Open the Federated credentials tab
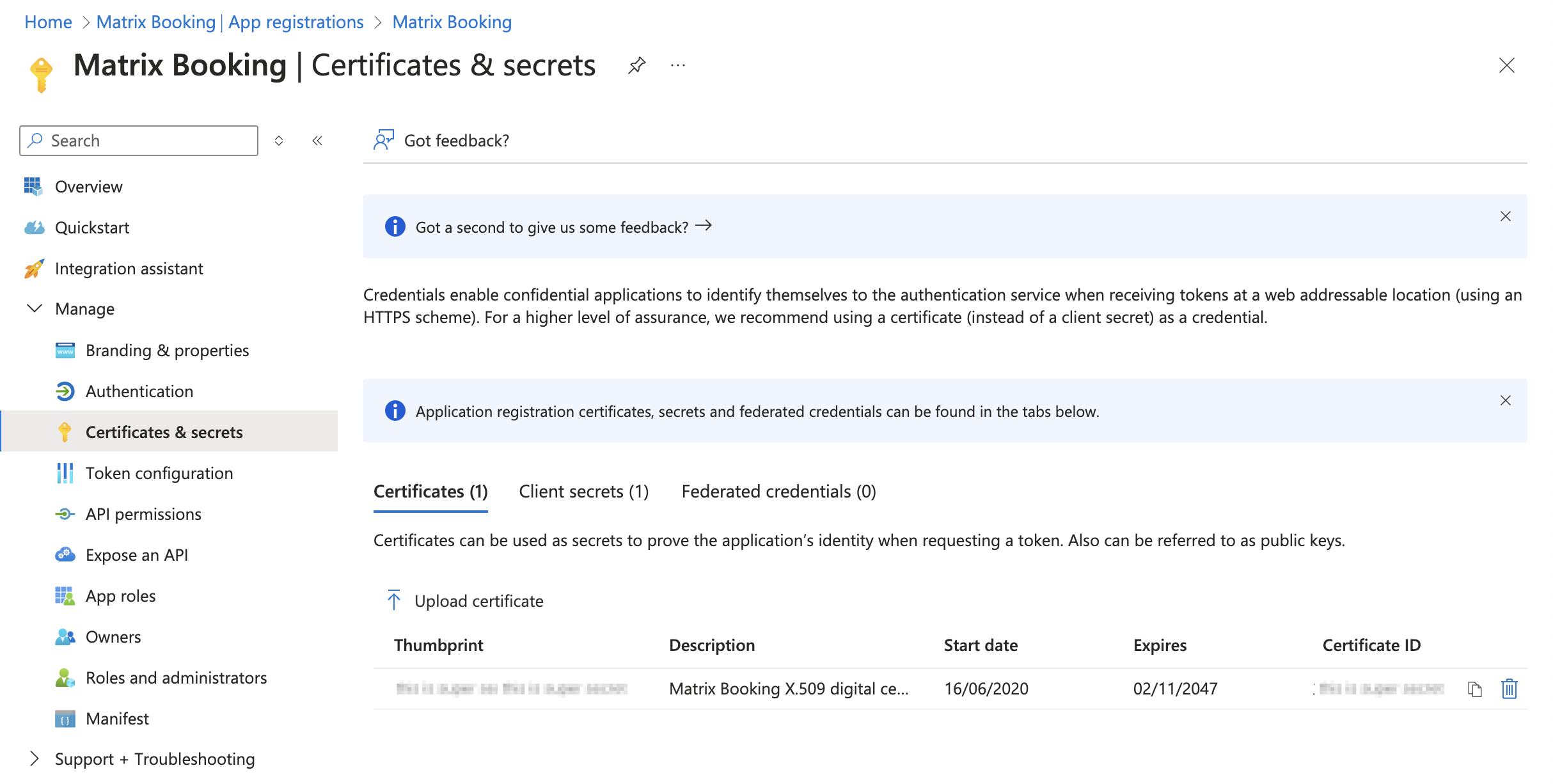Screen dimensions: 1553x784 pos(778,491)
